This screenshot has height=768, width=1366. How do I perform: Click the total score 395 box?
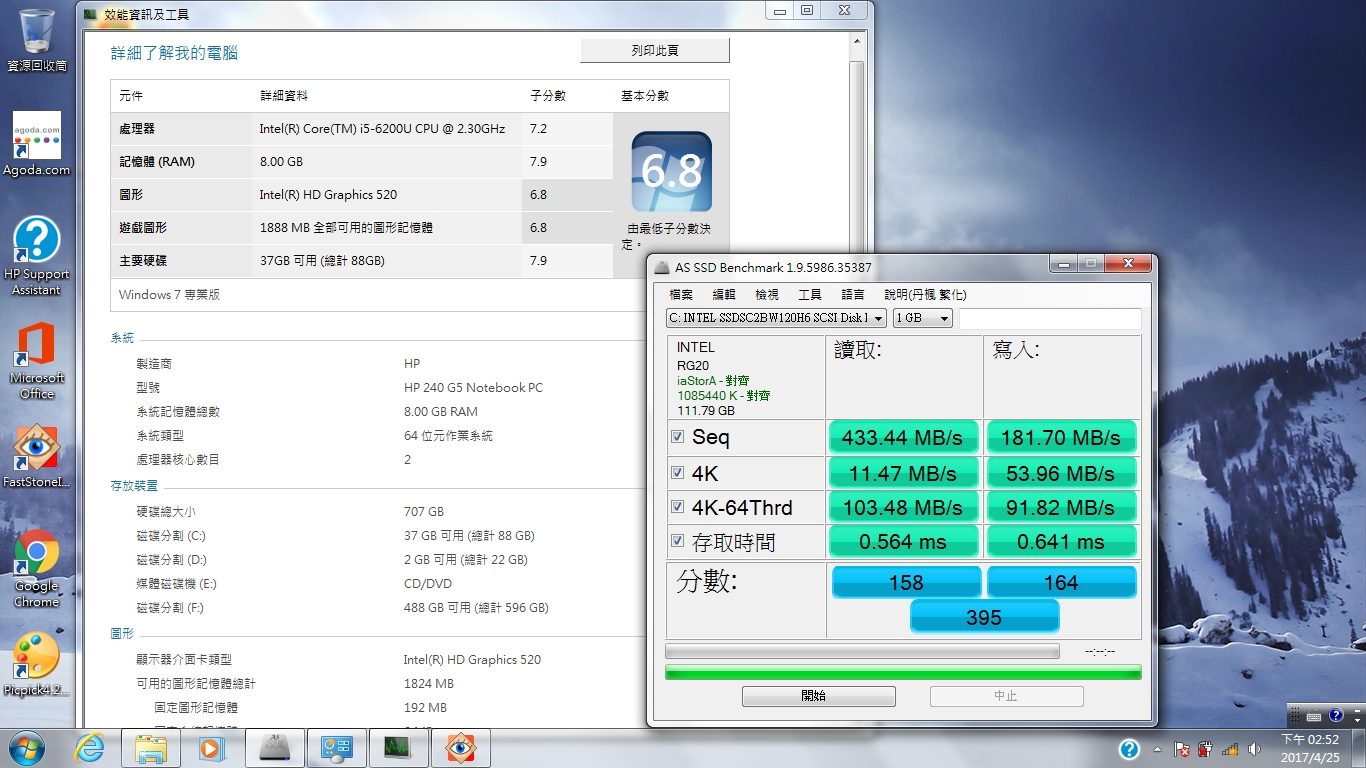984,618
